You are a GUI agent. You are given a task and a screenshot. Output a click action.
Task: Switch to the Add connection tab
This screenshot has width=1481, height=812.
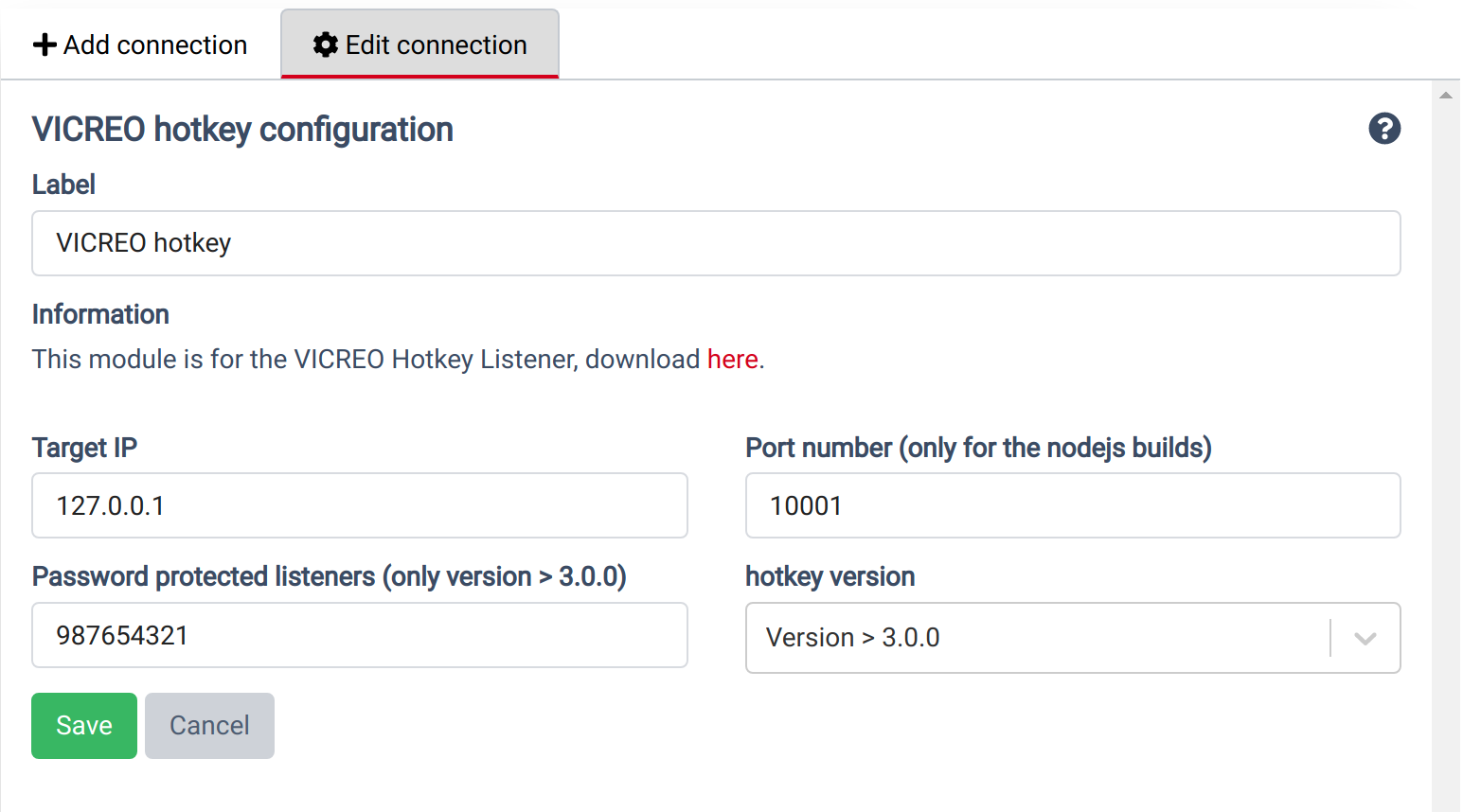(x=140, y=44)
